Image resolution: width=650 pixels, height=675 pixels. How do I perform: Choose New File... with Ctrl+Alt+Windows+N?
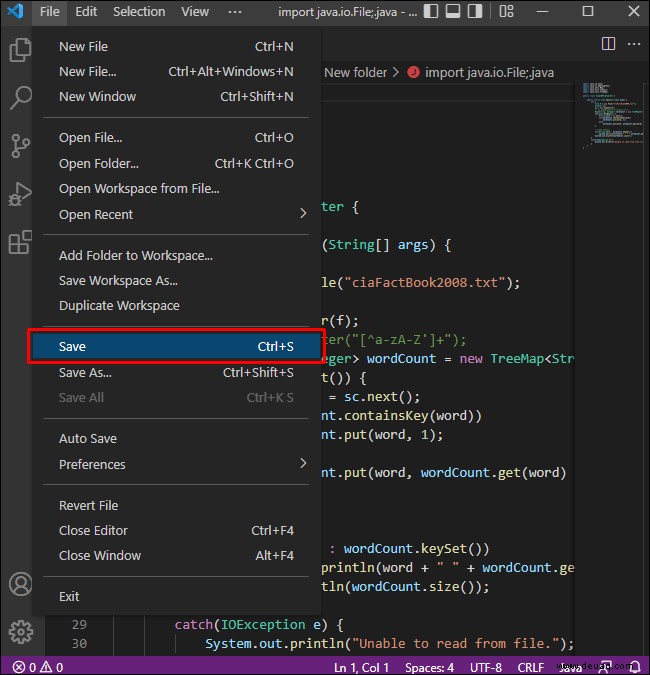[176, 71]
